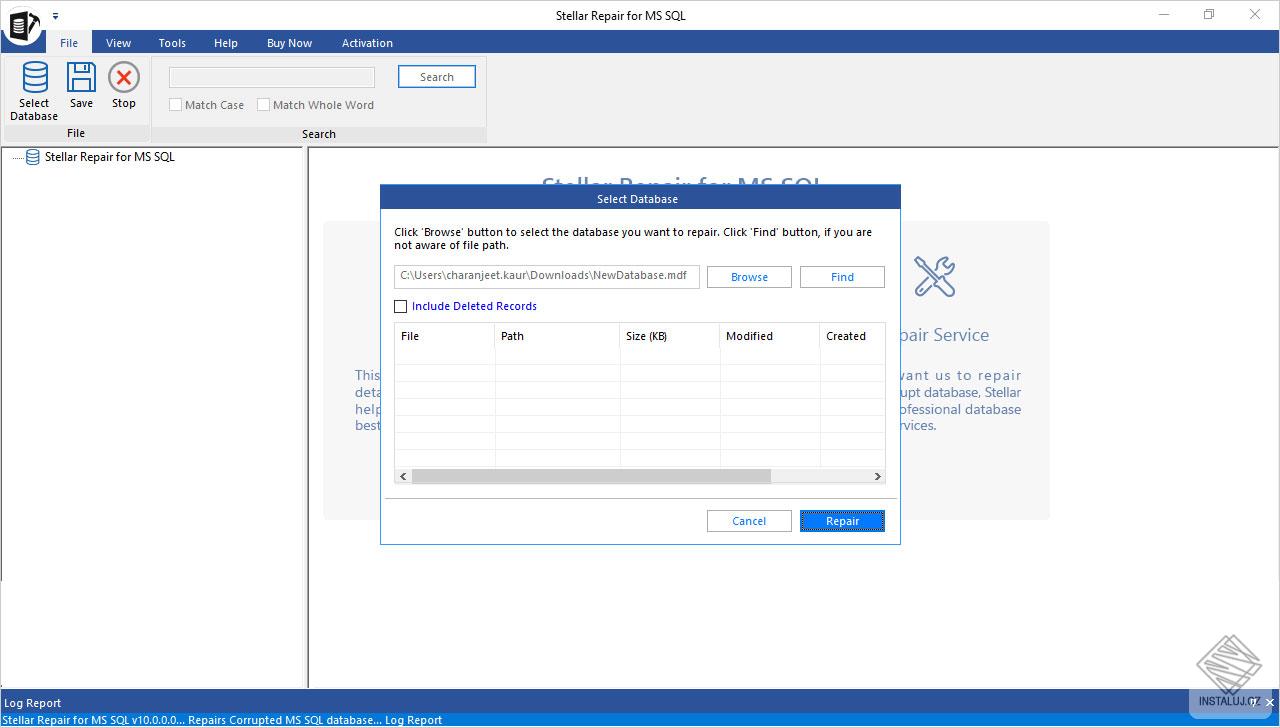Click the Log Report panel header

(640, 703)
